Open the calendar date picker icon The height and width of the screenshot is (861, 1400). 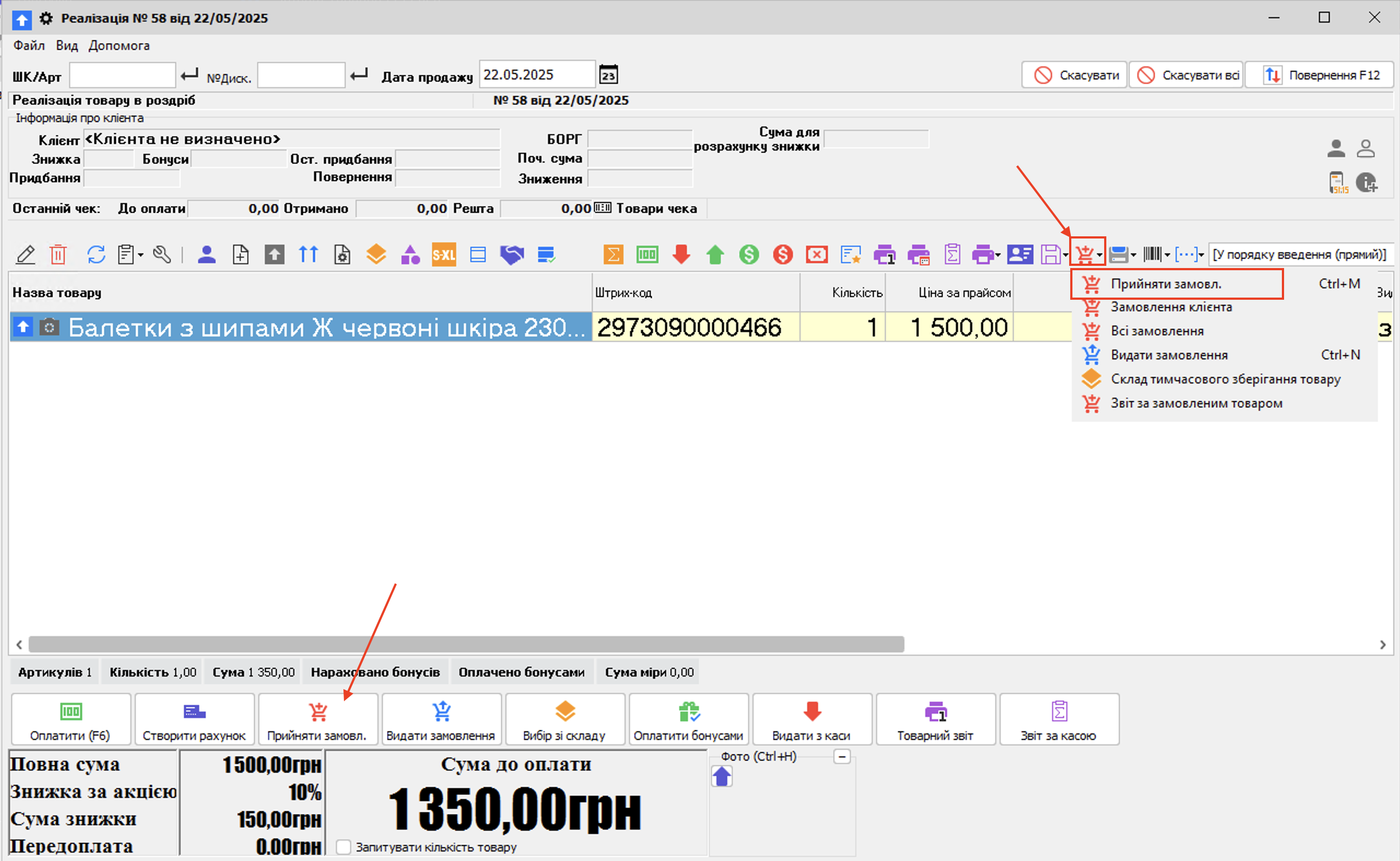tap(609, 75)
